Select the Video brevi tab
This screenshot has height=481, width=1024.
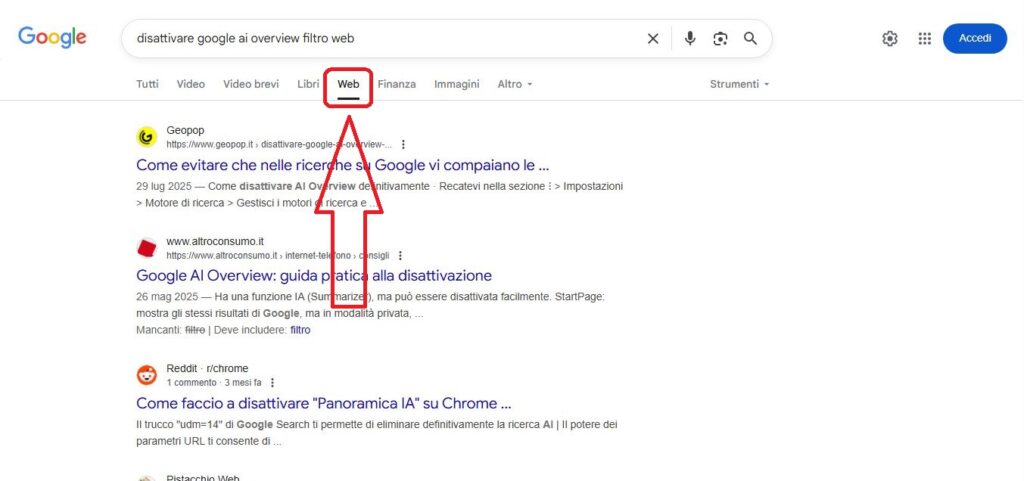click(251, 84)
